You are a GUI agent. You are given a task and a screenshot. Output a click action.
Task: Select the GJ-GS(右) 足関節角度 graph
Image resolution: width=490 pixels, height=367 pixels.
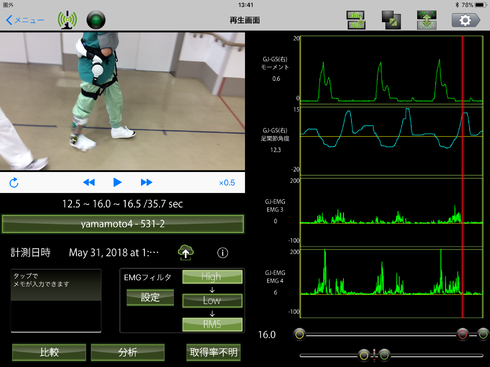tap(391, 141)
